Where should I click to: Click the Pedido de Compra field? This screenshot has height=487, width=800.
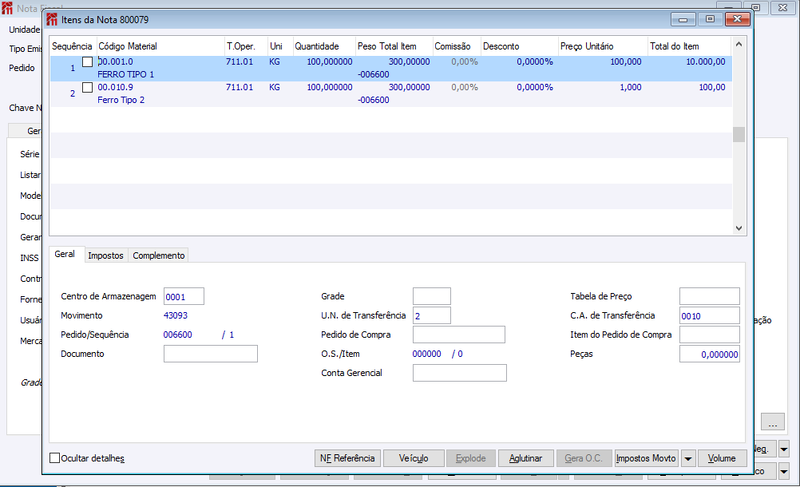click(459, 335)
